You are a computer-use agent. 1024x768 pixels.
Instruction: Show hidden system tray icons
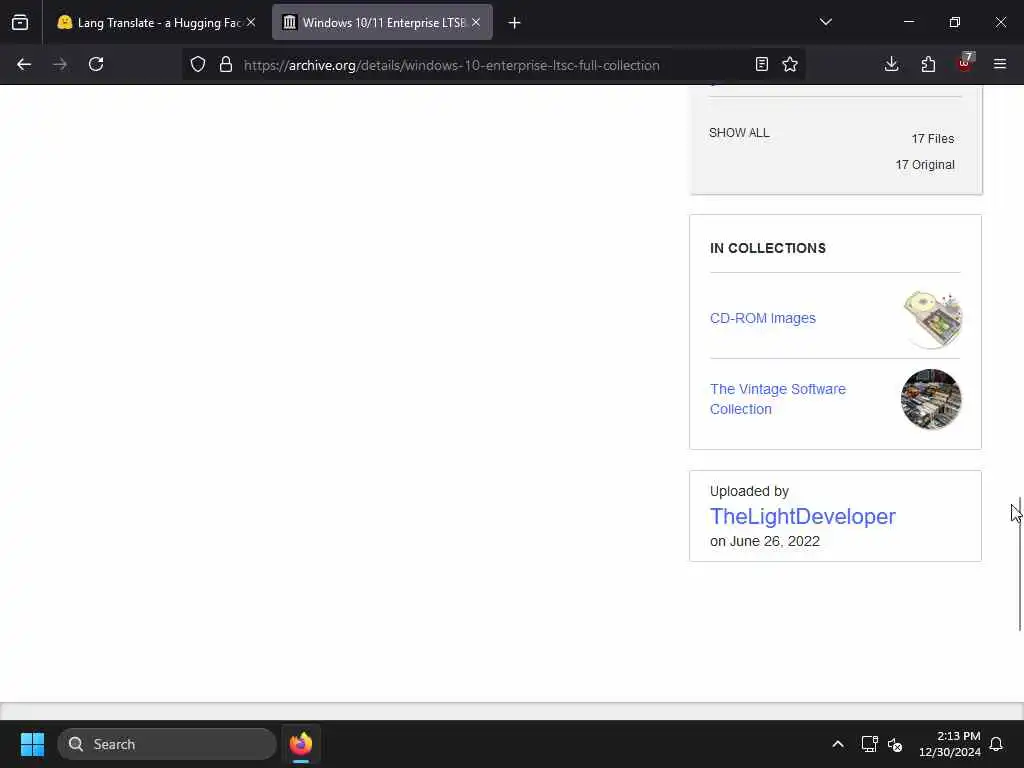pyautogui.click(x=838, y=744)
